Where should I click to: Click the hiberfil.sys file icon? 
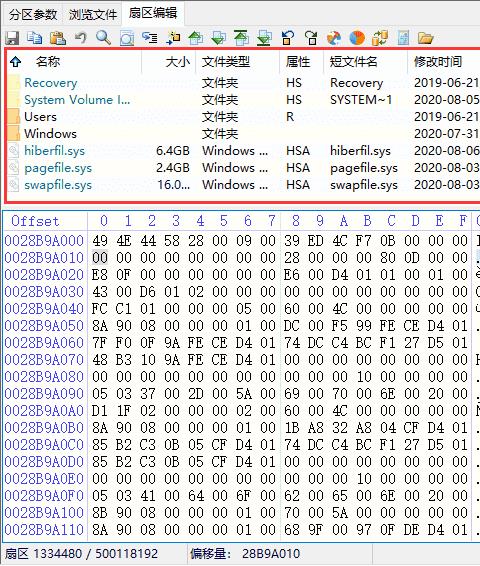click(x=14, y=151)
